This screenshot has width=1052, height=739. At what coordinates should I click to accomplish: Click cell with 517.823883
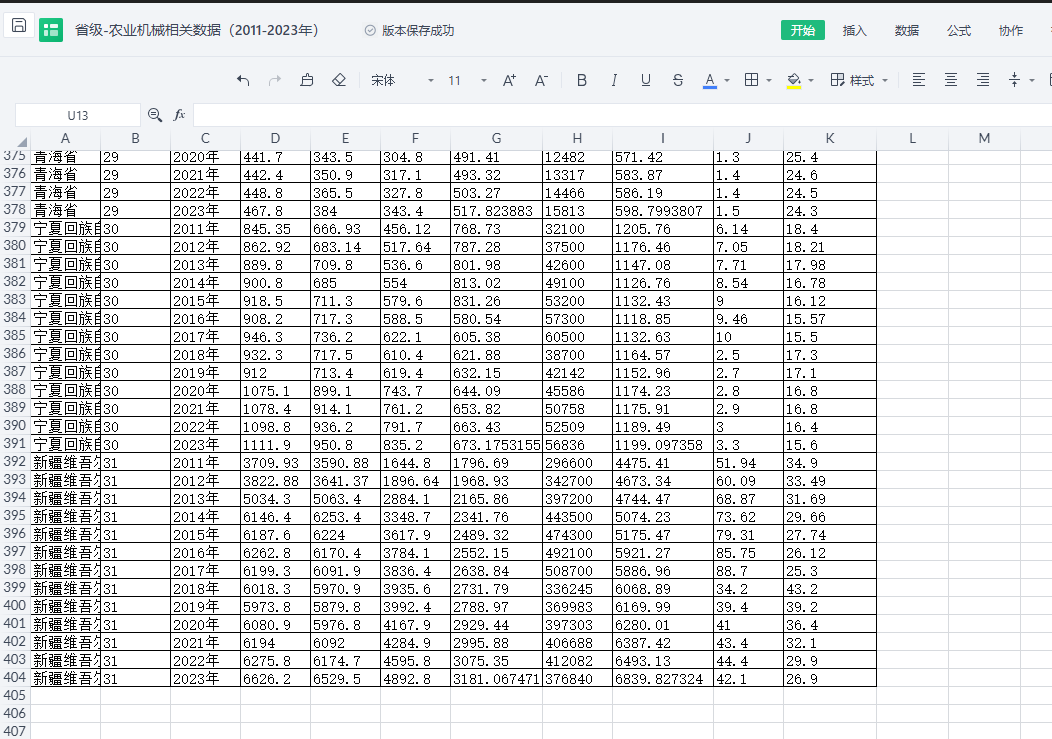(496, 211)
